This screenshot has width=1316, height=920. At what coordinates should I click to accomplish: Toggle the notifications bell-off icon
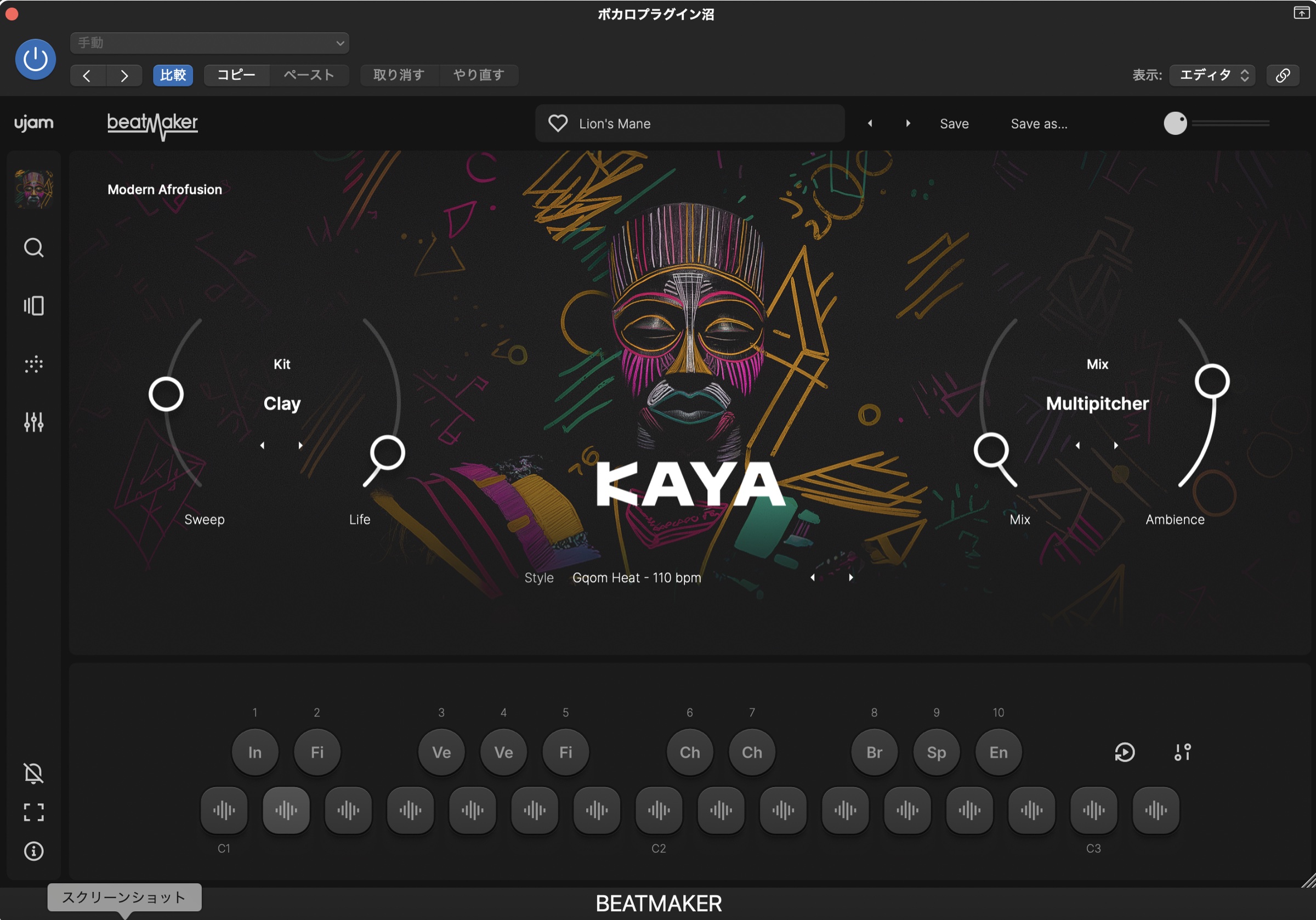[34, 773]
